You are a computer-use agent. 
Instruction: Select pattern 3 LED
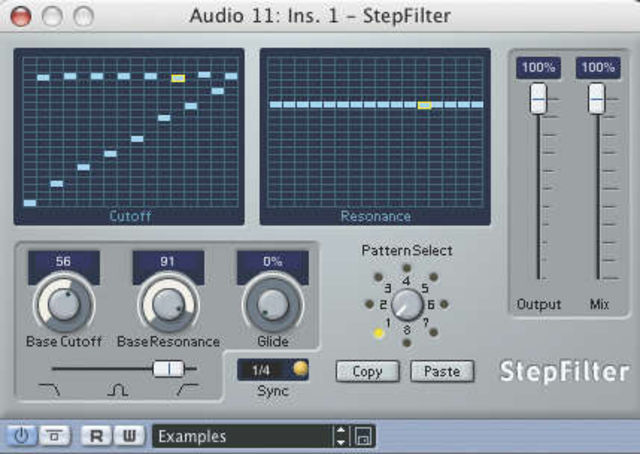pos(378,277)
